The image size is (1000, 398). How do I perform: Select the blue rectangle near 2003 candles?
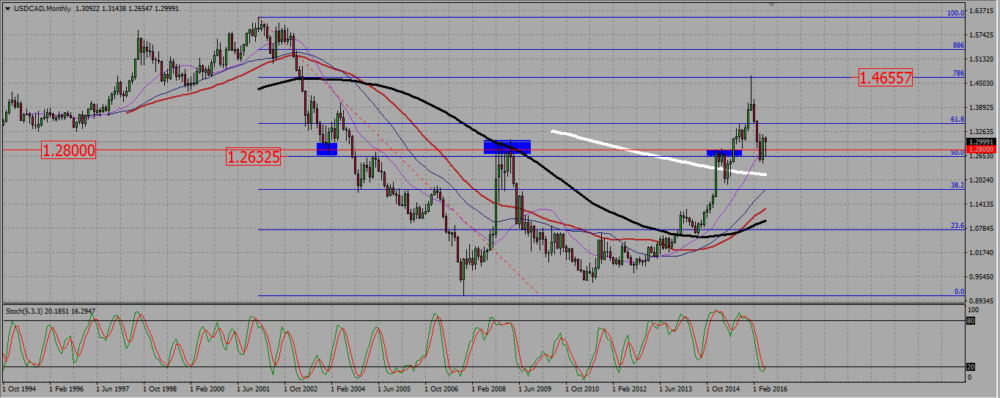tap(327, 149)
